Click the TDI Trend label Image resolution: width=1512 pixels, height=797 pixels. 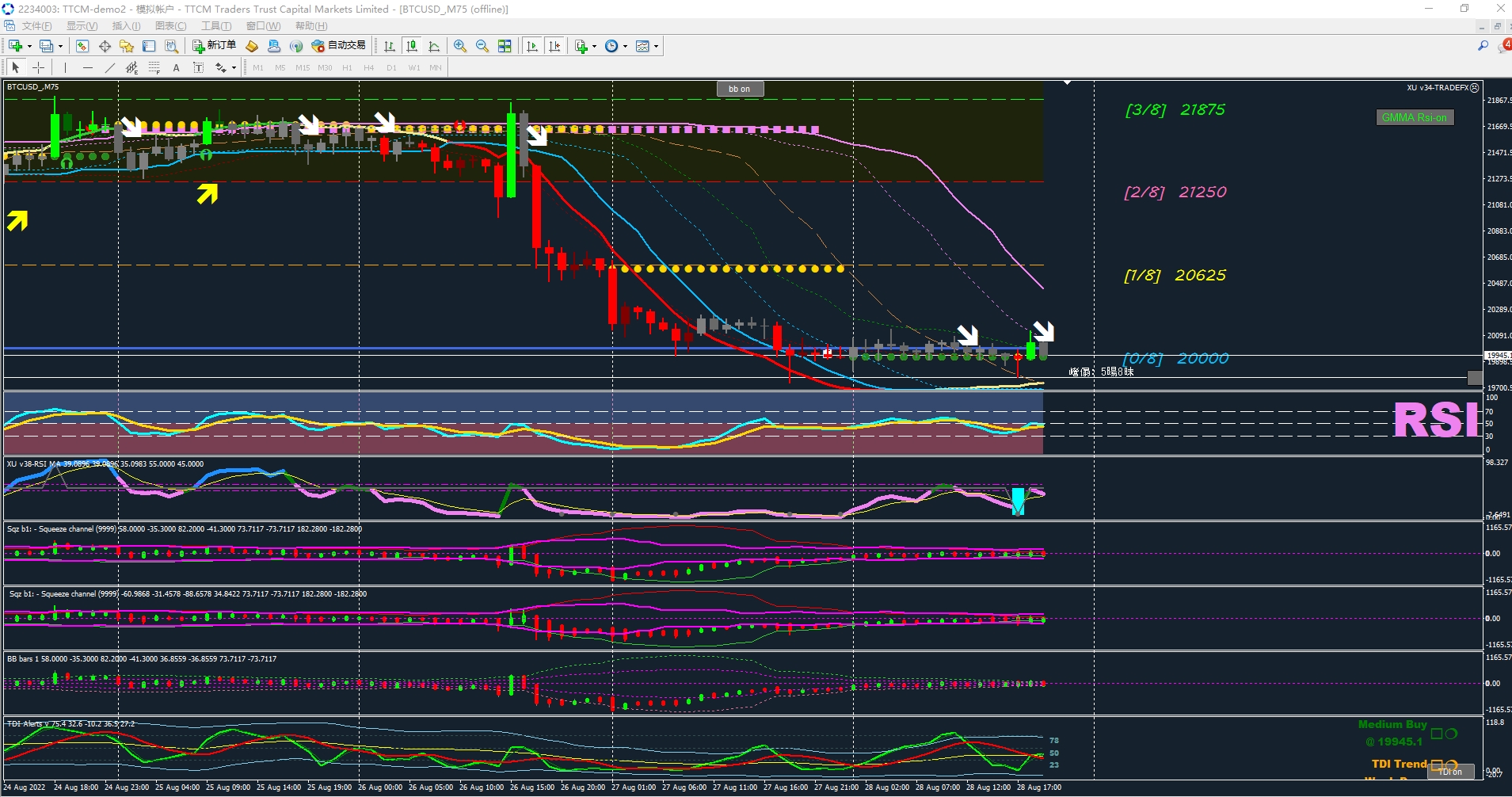[x=1400, y=764]
